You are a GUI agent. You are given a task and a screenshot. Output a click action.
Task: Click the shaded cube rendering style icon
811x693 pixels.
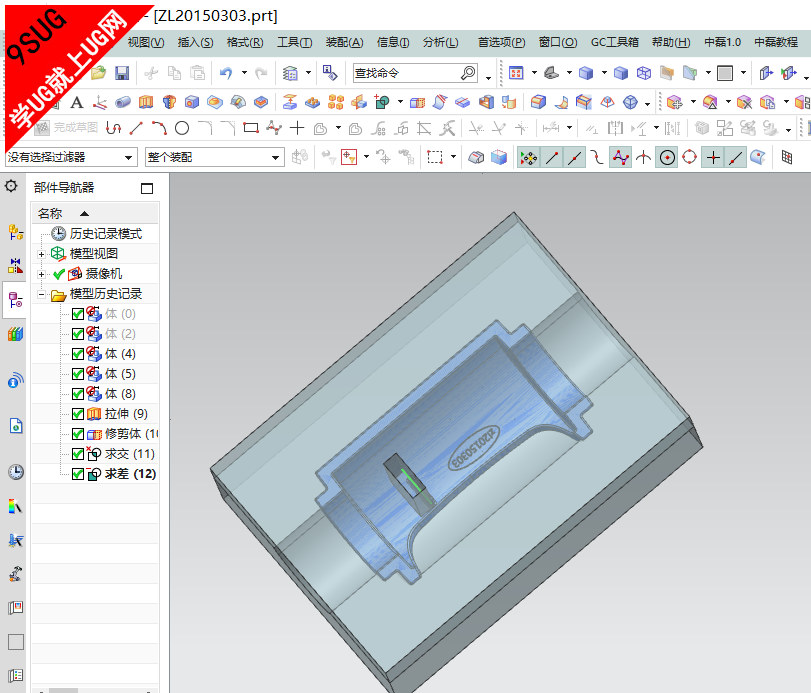(x=586, y=73)
